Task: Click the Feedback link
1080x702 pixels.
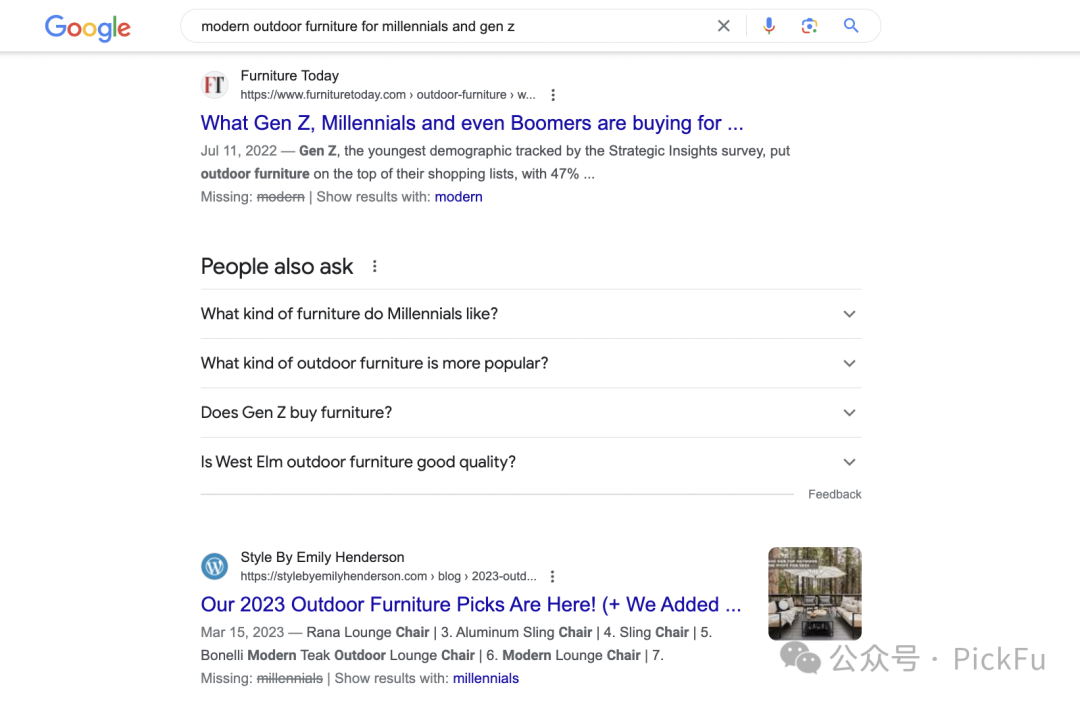Action: tap(835, 494)
